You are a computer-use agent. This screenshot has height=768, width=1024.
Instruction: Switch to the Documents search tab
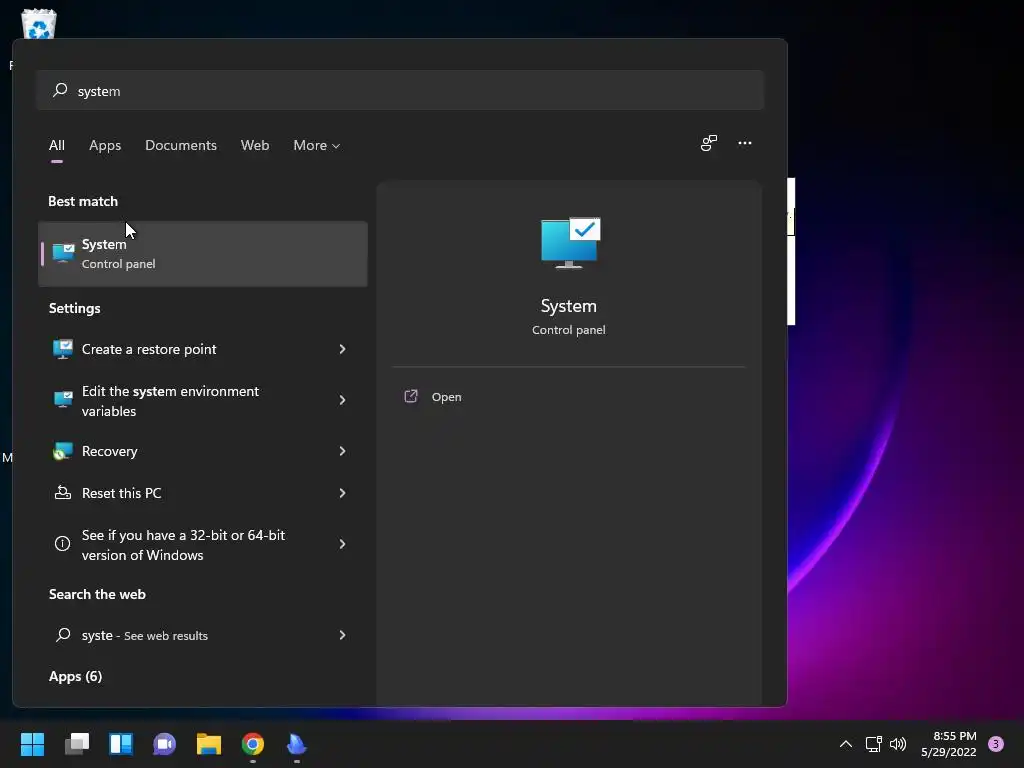coord(181,146)
